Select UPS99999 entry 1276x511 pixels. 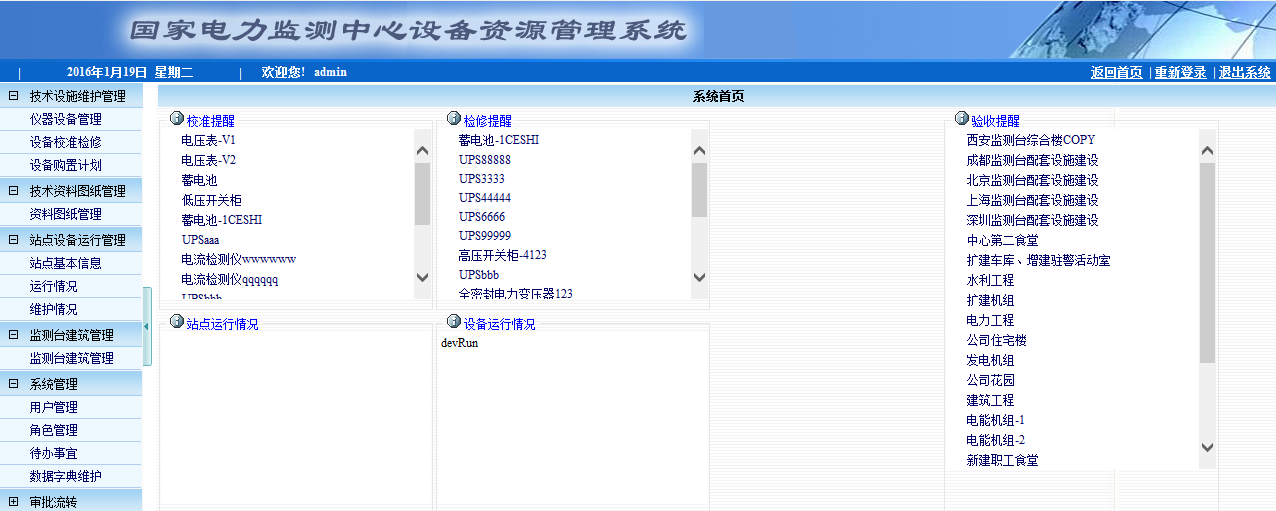point(485,236)
